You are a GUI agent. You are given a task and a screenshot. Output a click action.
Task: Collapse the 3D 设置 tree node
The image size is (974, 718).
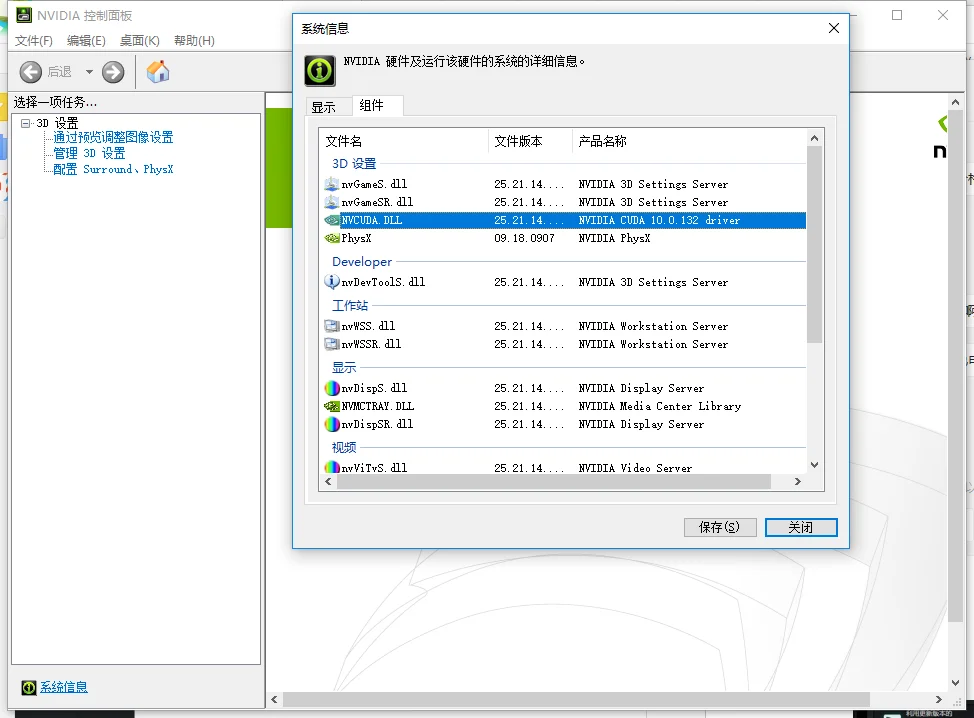[x=25, y=123]
